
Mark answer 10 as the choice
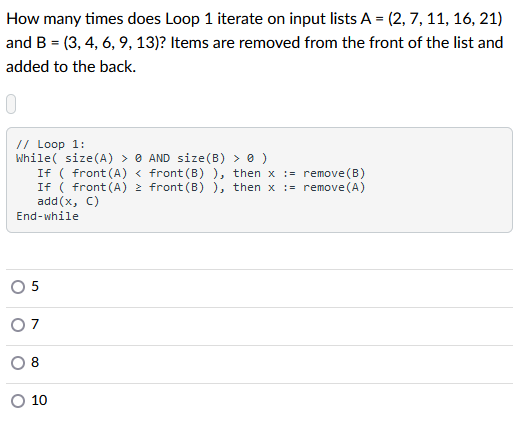pyautogui.click(x=18, y=401)
